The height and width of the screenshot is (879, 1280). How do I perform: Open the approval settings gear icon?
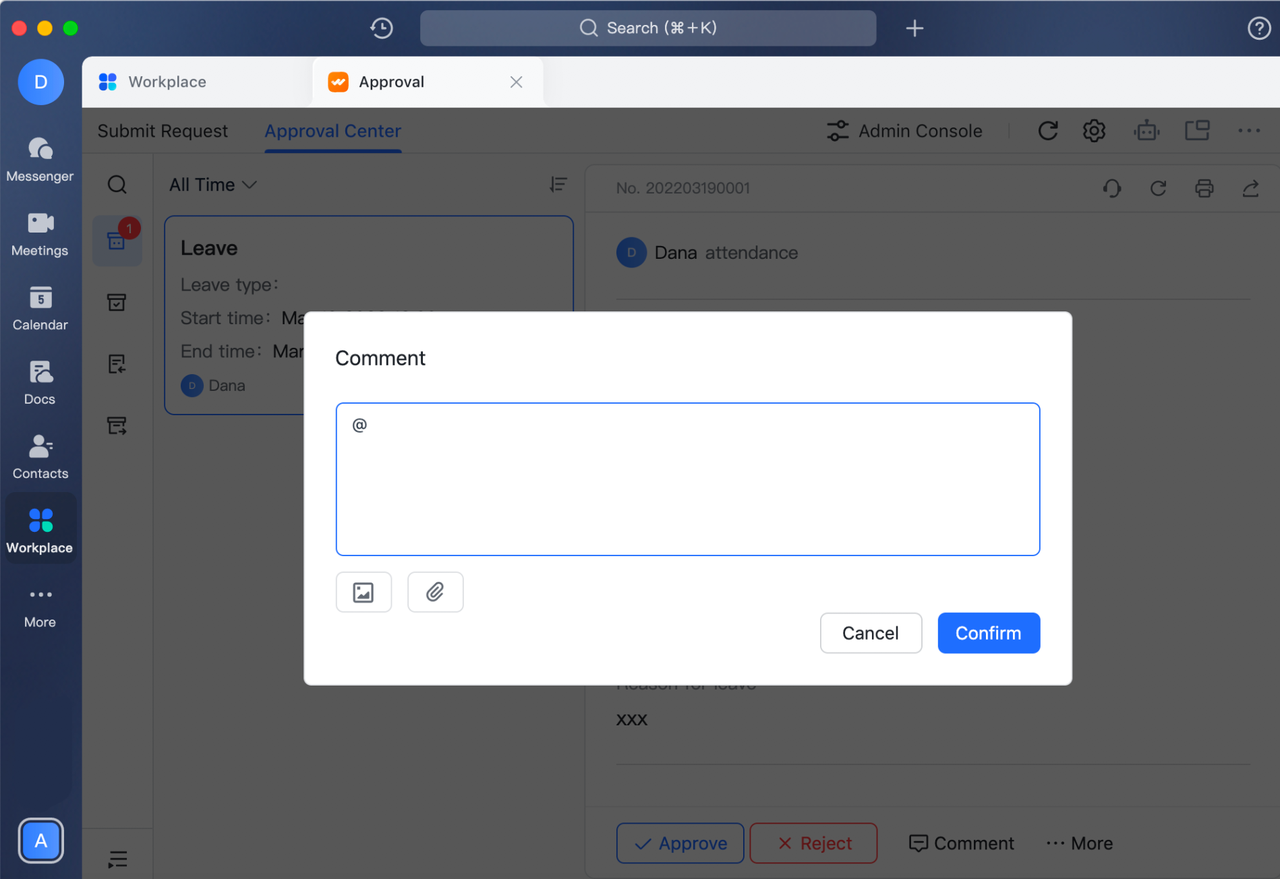point(1094,131)
